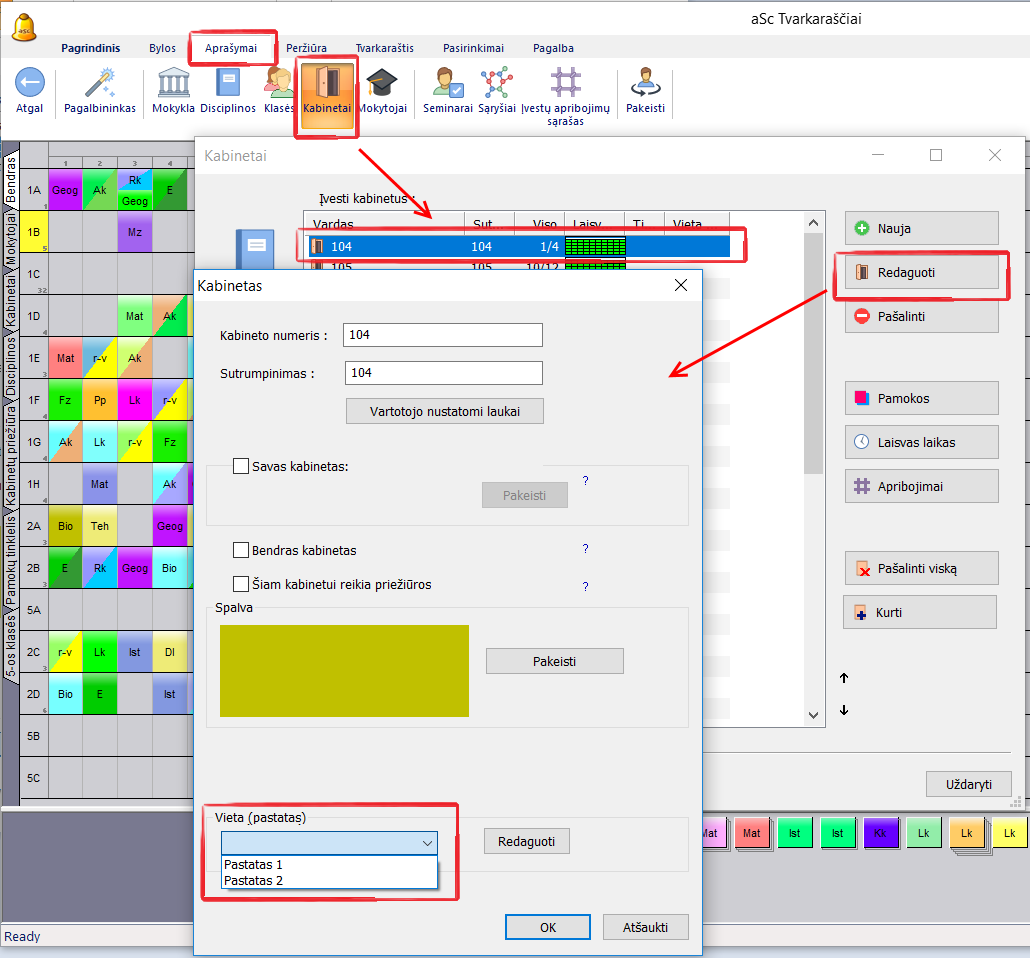Choose Pastatas 1 from dropdown list

click(254, 865)
